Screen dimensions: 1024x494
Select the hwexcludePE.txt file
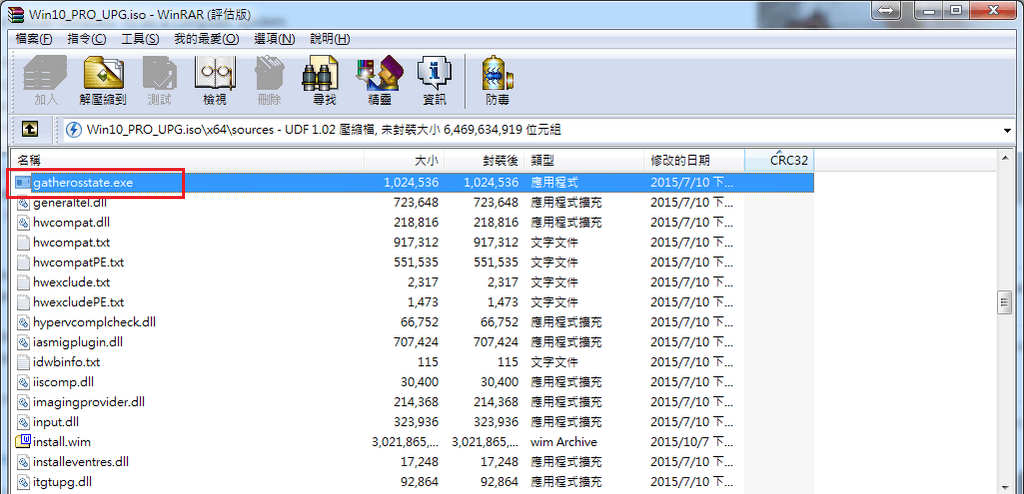pos(78,302)
